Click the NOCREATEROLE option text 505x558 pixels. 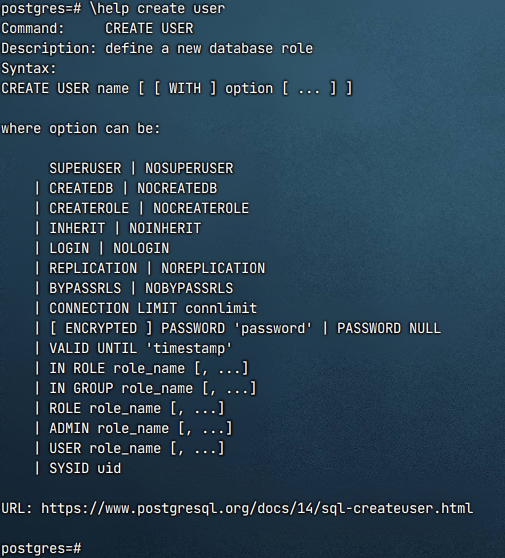201,208
